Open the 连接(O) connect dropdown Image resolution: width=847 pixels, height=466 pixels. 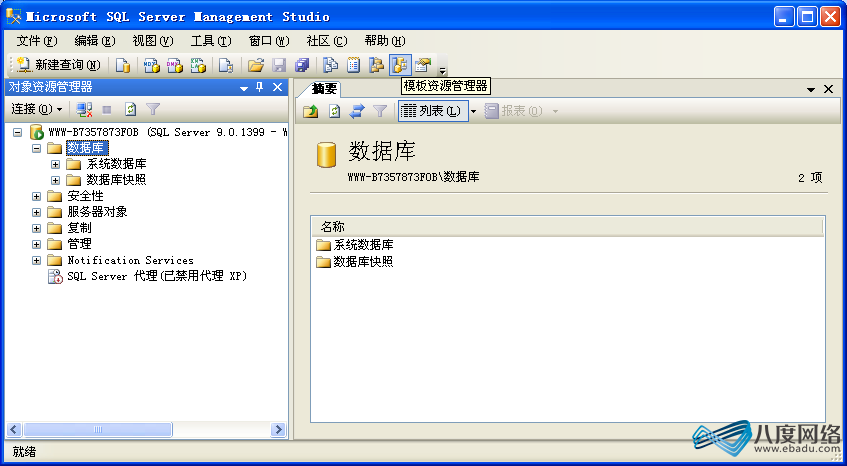37,109
